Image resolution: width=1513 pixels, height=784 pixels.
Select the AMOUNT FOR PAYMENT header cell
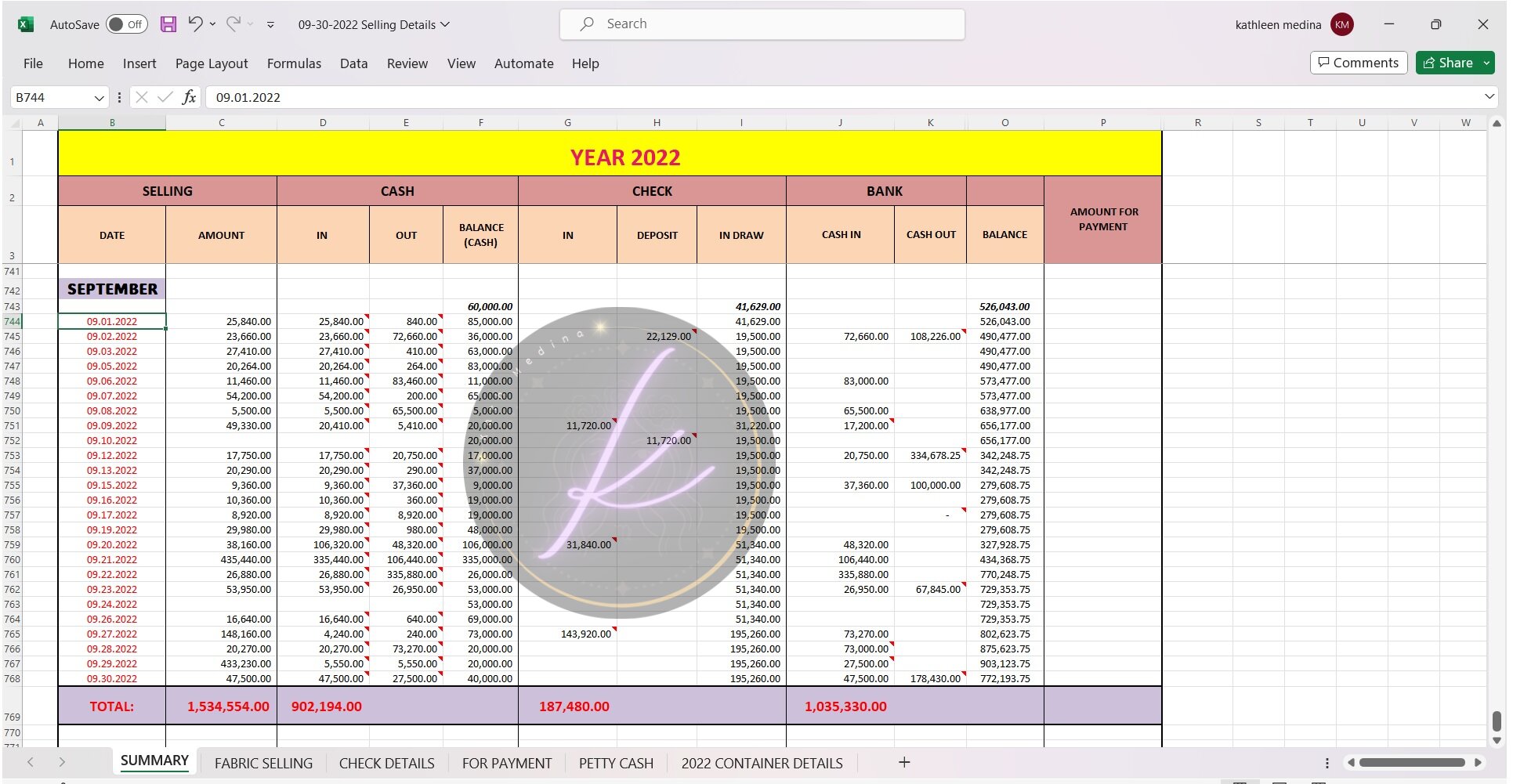1102,219
